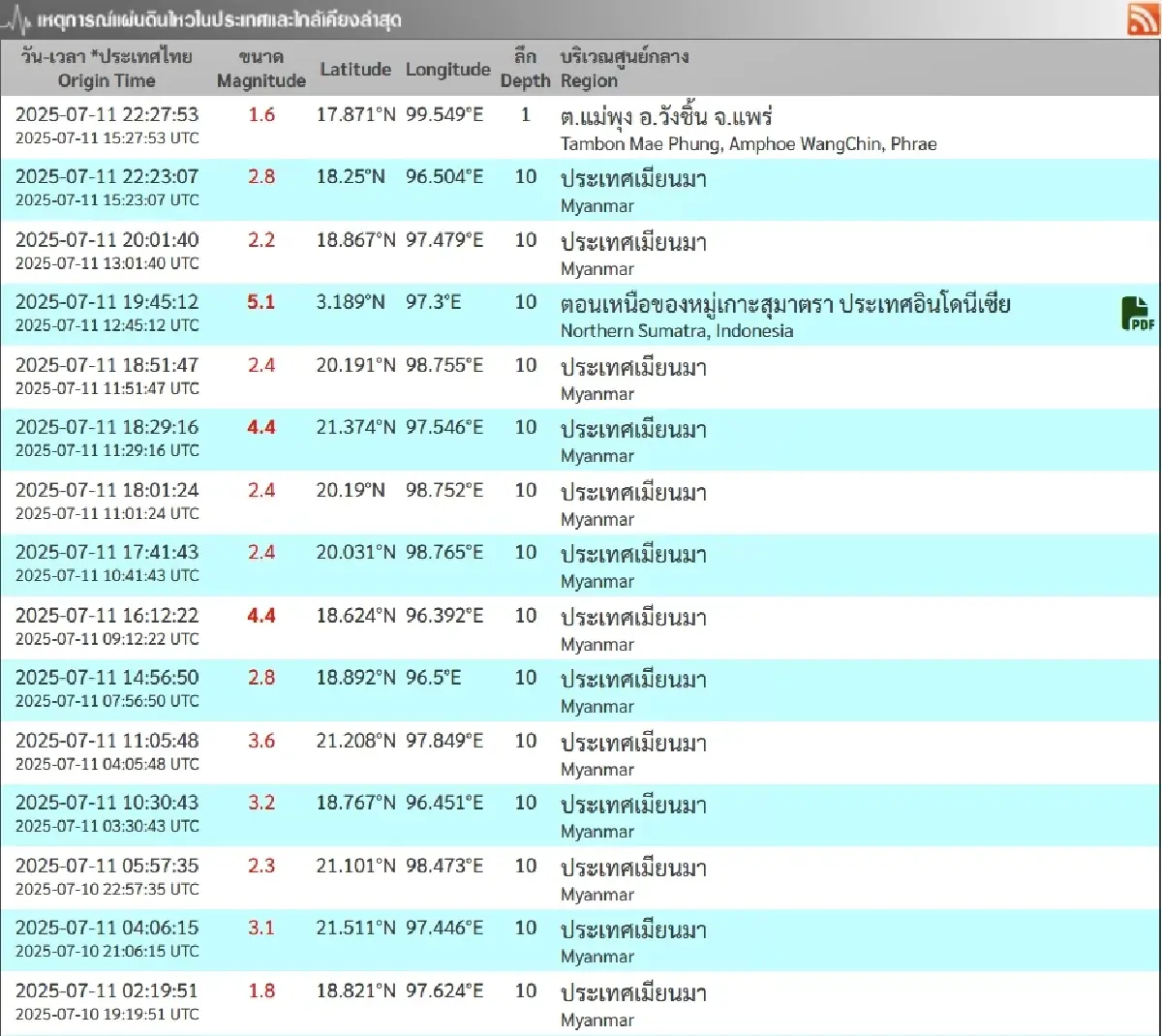Viewport: 1162px width, 1036px height.
Task: Click magnitude value 5.1
Action: coord(261,302)
